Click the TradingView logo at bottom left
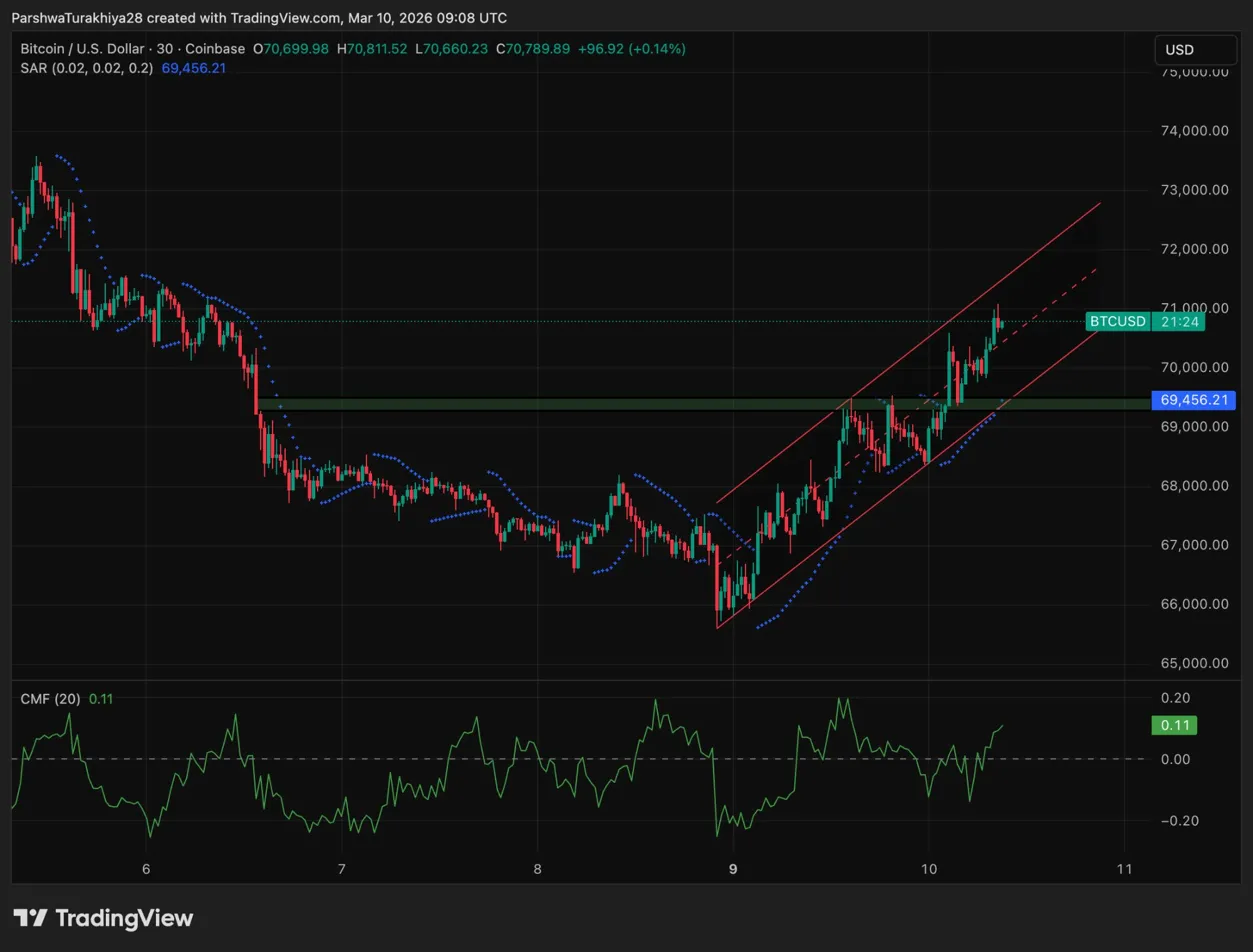This screenshot has height=952, width=1253. pos(103,918)
